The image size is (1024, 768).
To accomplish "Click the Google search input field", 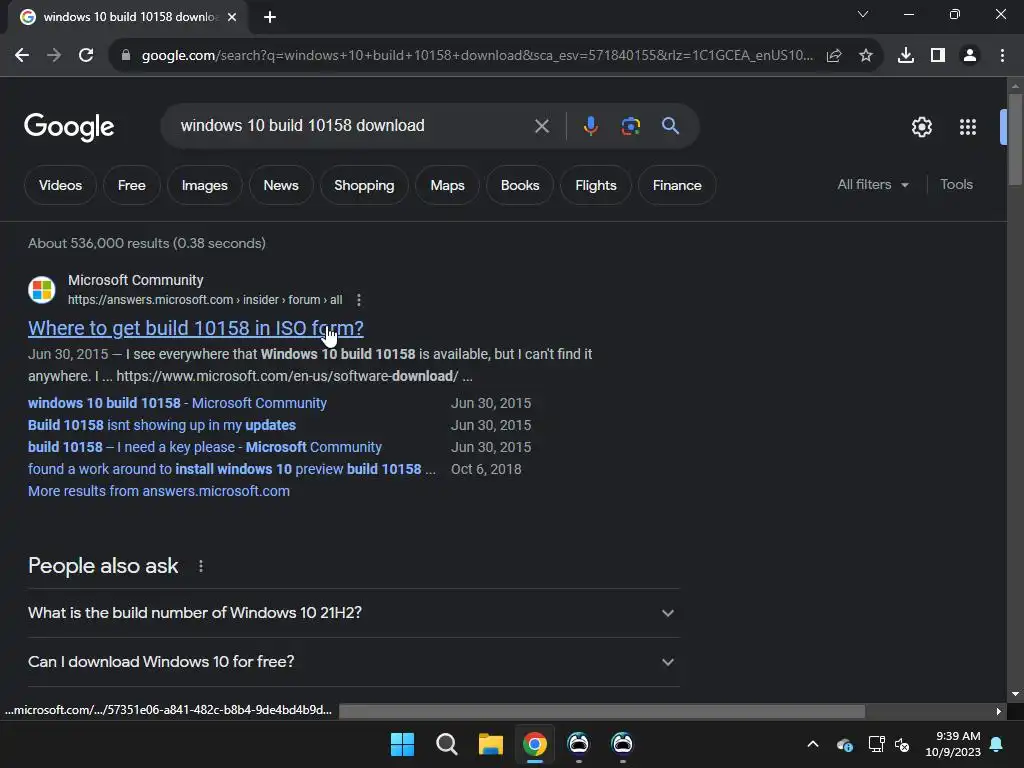I will tap(353, 125).
